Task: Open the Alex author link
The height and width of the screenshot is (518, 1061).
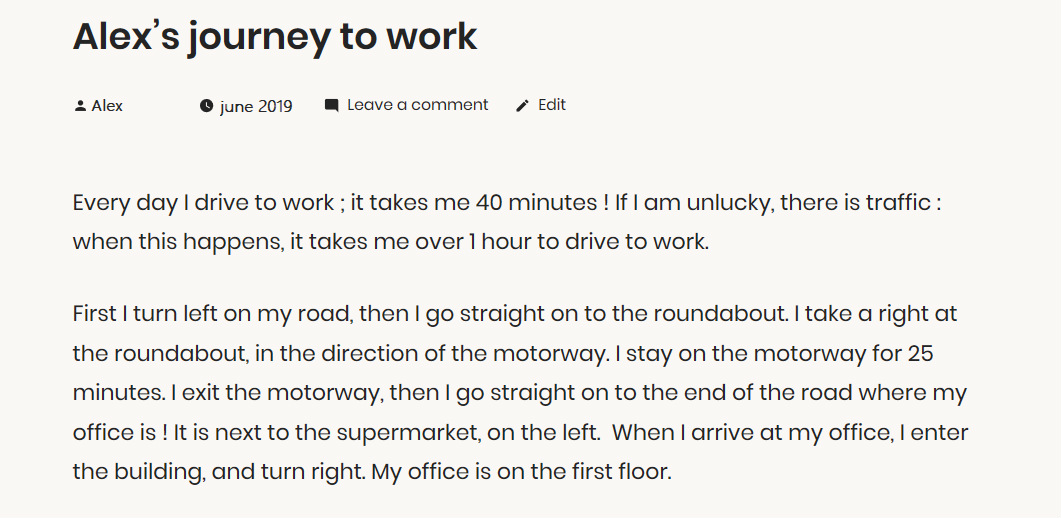Action: (107, 106)
